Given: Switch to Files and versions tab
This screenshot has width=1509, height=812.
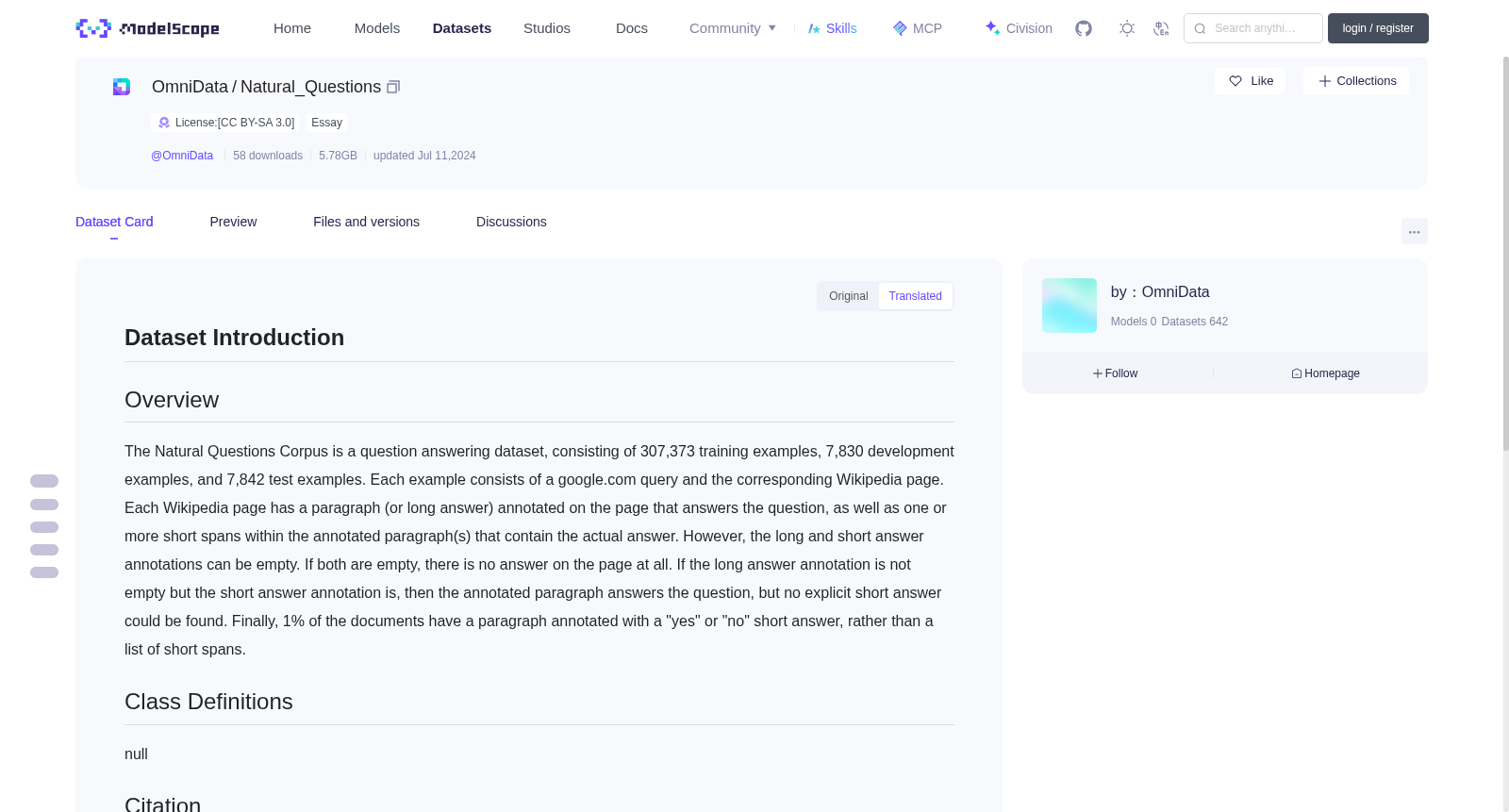Looking at the screenshot, I should tap(366, 222).
